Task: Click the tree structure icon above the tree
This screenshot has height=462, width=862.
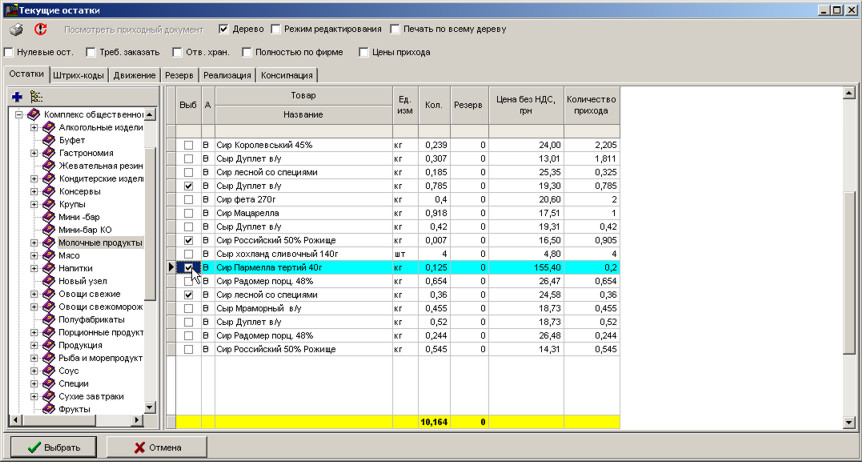Action: 37,97
